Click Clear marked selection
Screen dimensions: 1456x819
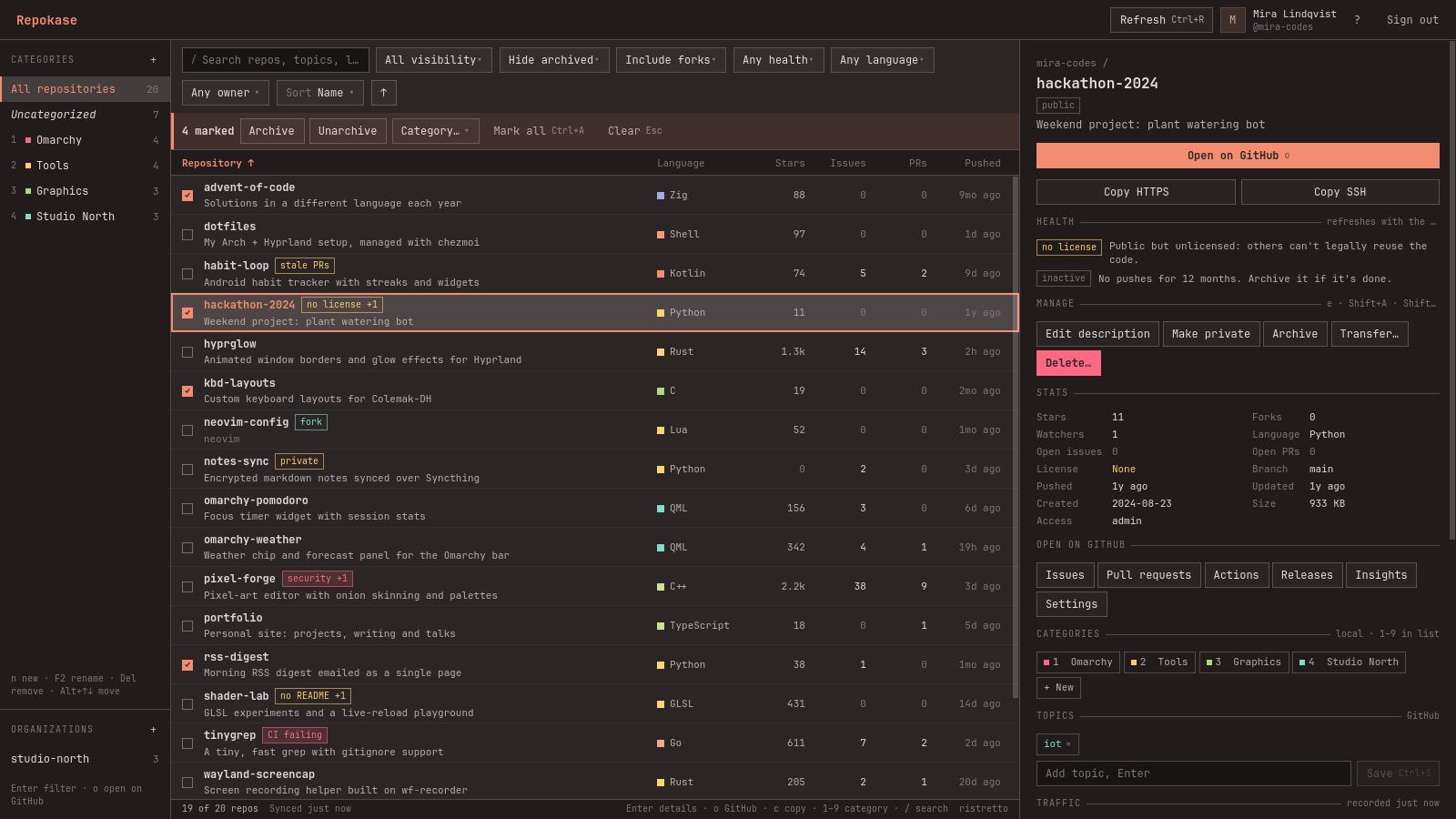pyautogui.click(x=634, y=131)
